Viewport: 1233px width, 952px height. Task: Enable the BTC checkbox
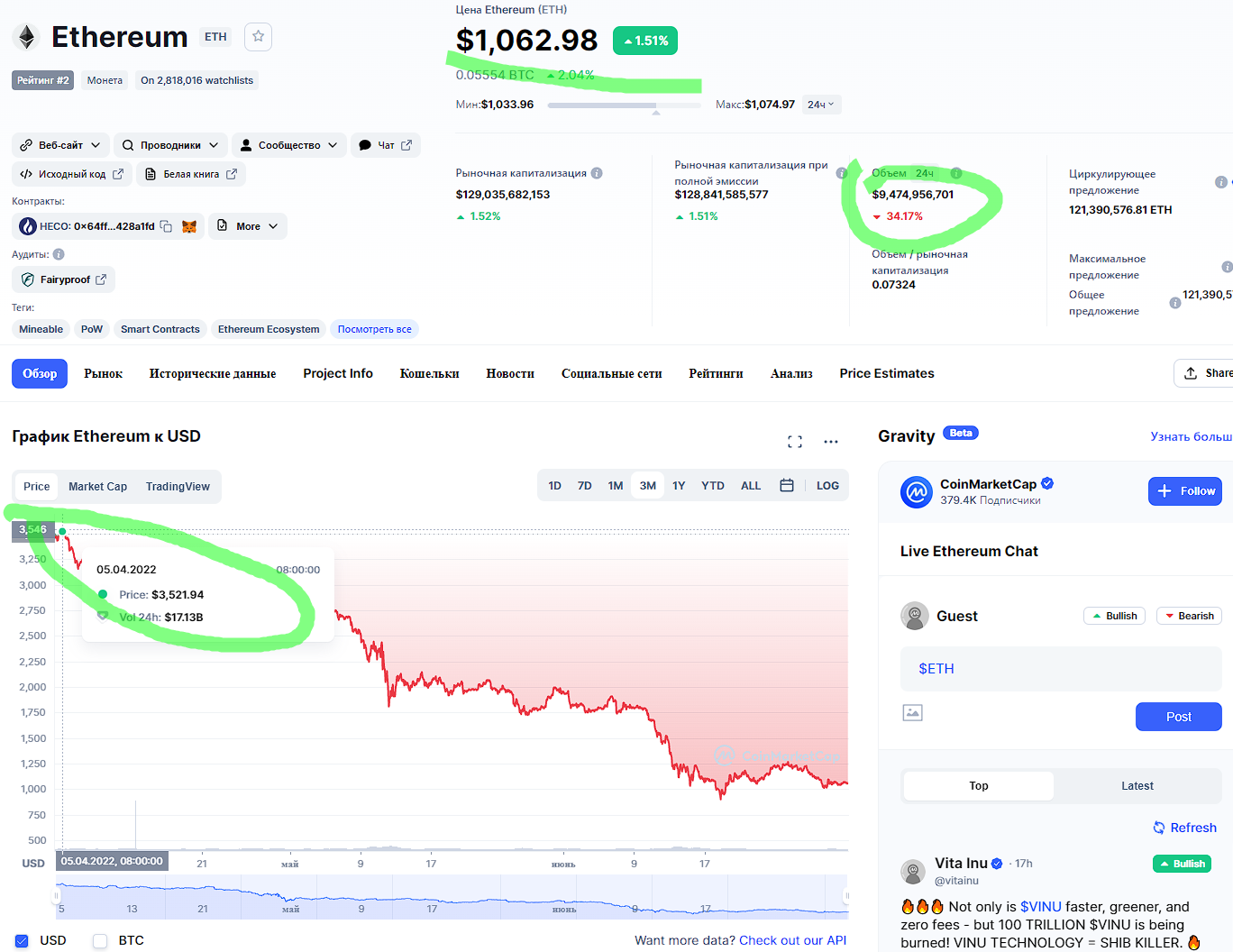click(x=100, y=941)
